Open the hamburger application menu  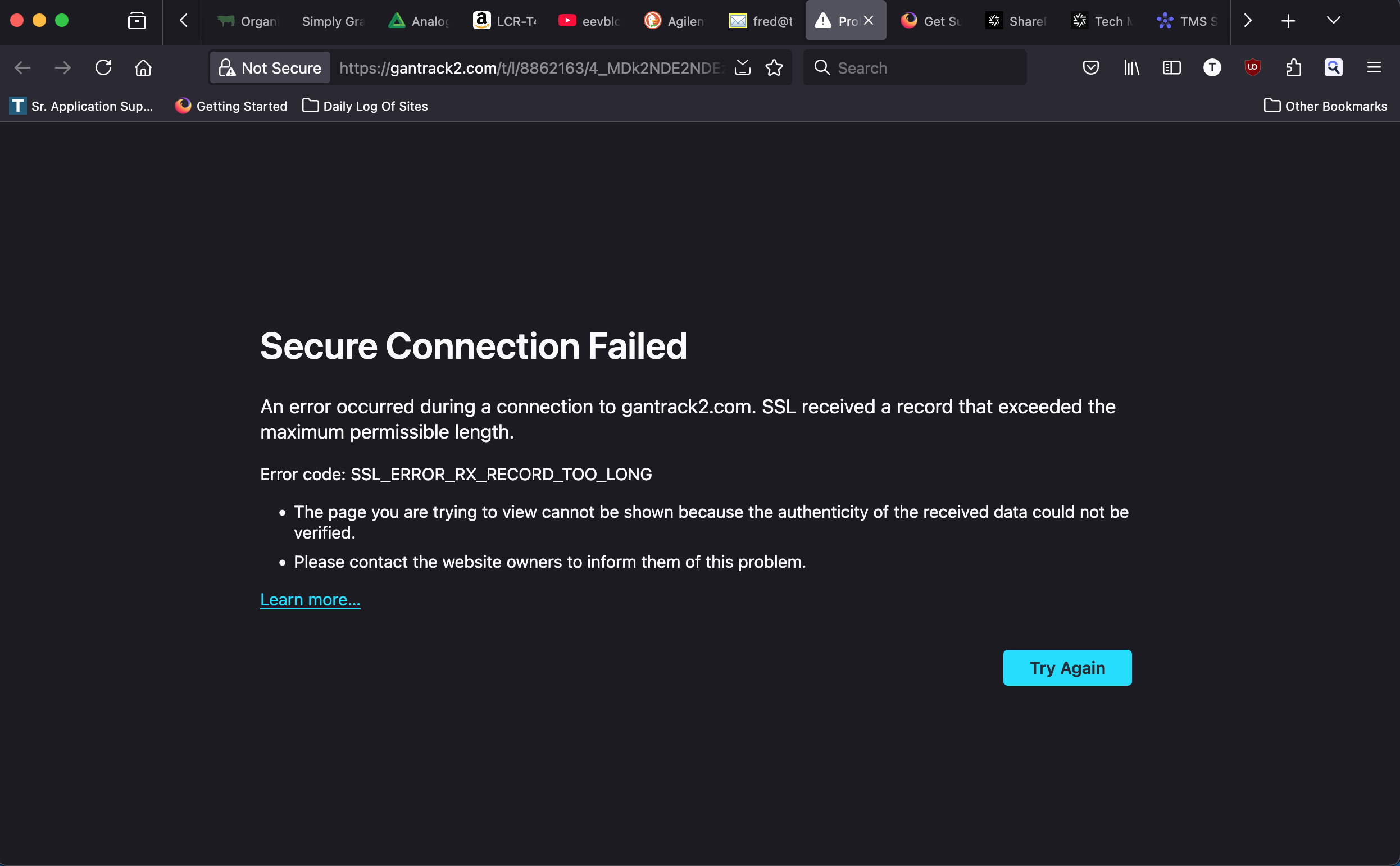(x=1374, y=67)
